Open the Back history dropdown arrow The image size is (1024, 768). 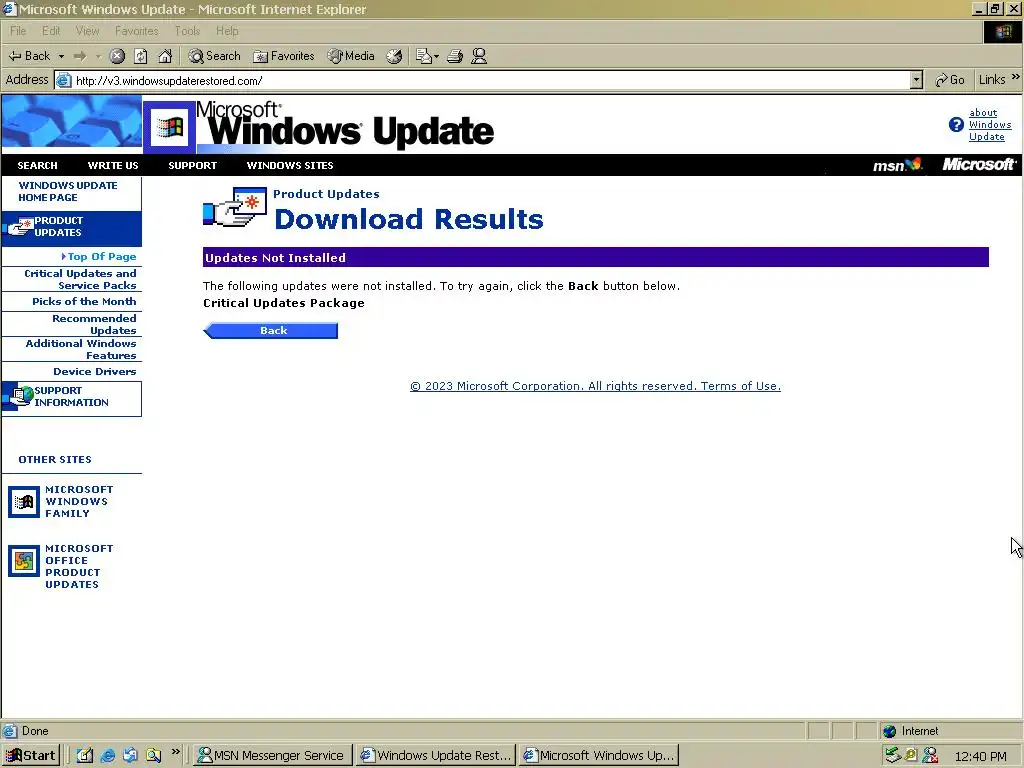[61, 57]
